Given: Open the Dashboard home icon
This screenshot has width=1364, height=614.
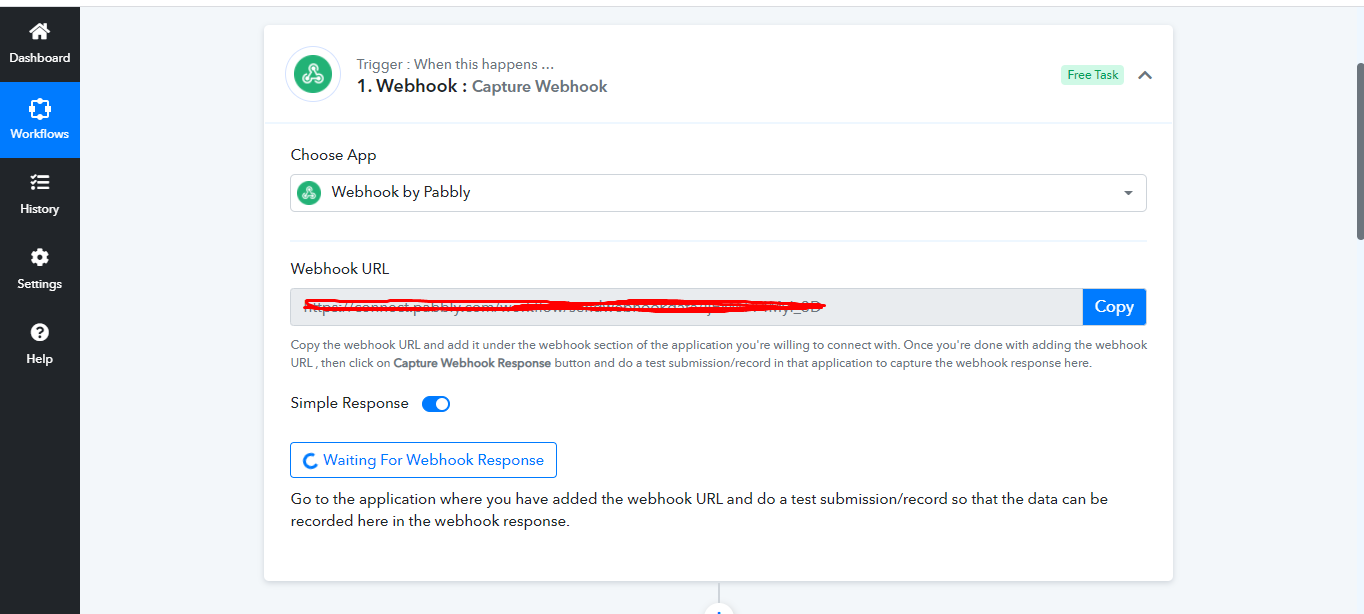Looking at the screenshot, I should coord(39,31).
